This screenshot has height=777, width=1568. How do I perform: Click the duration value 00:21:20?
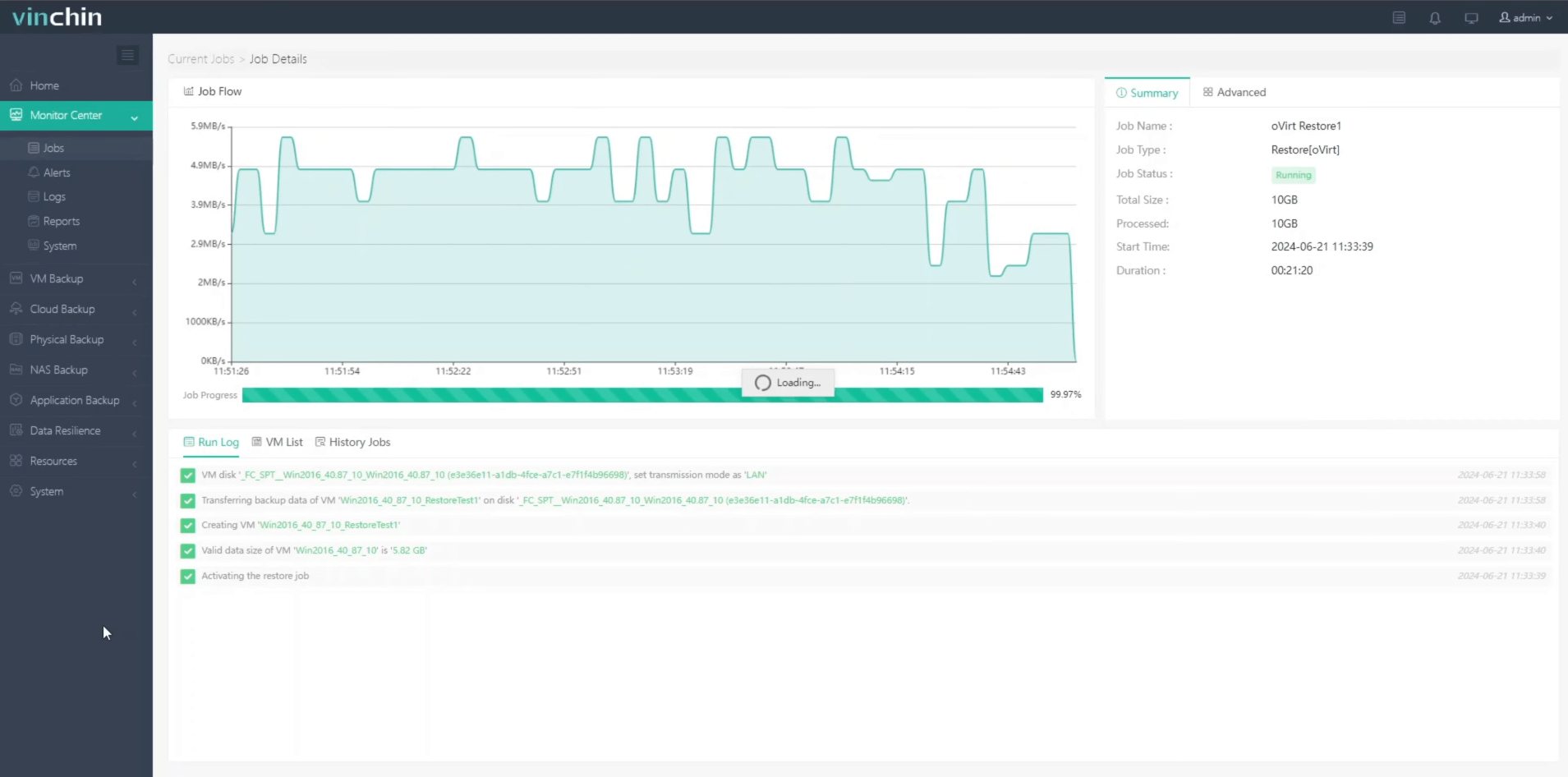(x=1292, y=270)
